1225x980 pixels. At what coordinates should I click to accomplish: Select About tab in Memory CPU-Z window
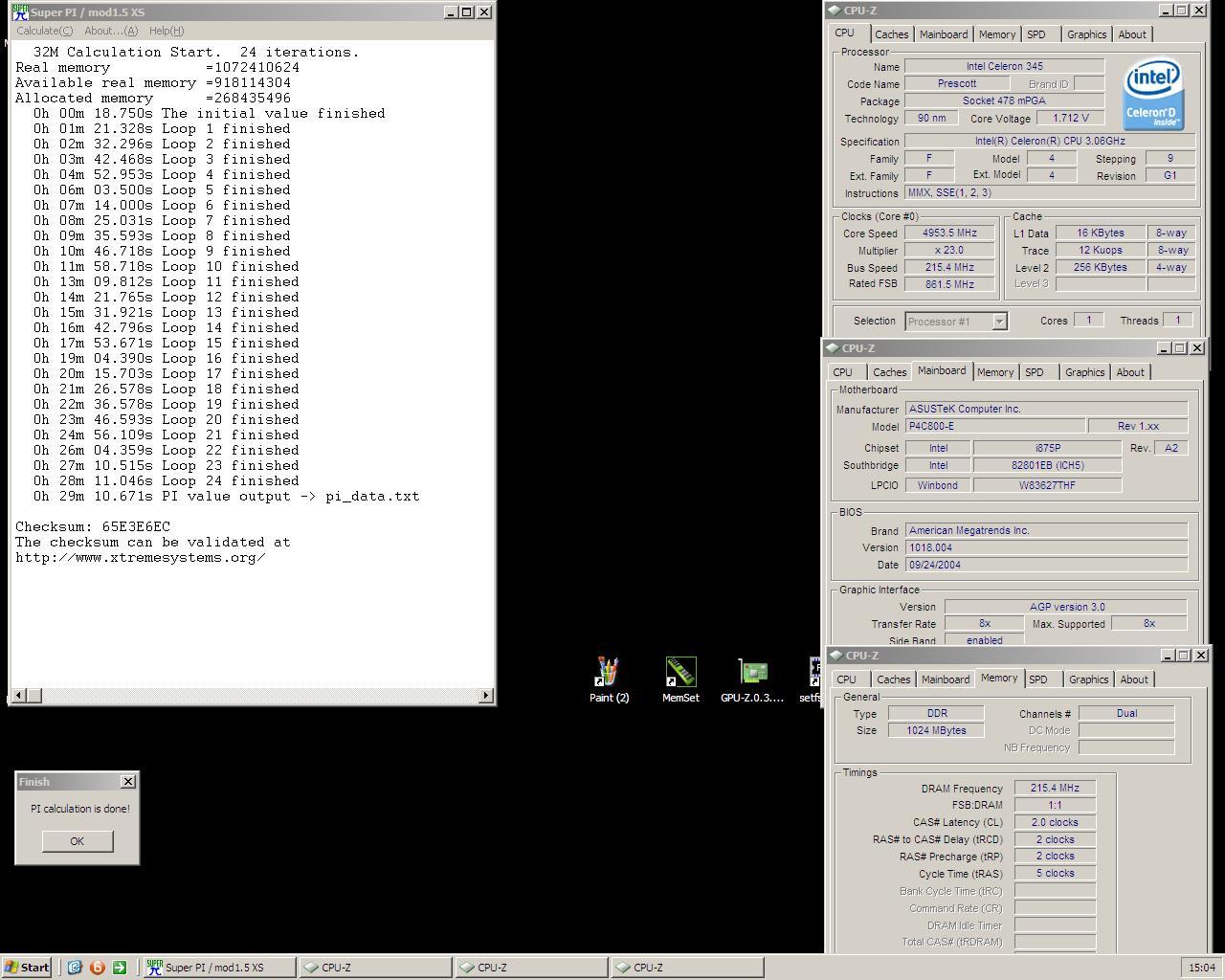[1134, 679]
